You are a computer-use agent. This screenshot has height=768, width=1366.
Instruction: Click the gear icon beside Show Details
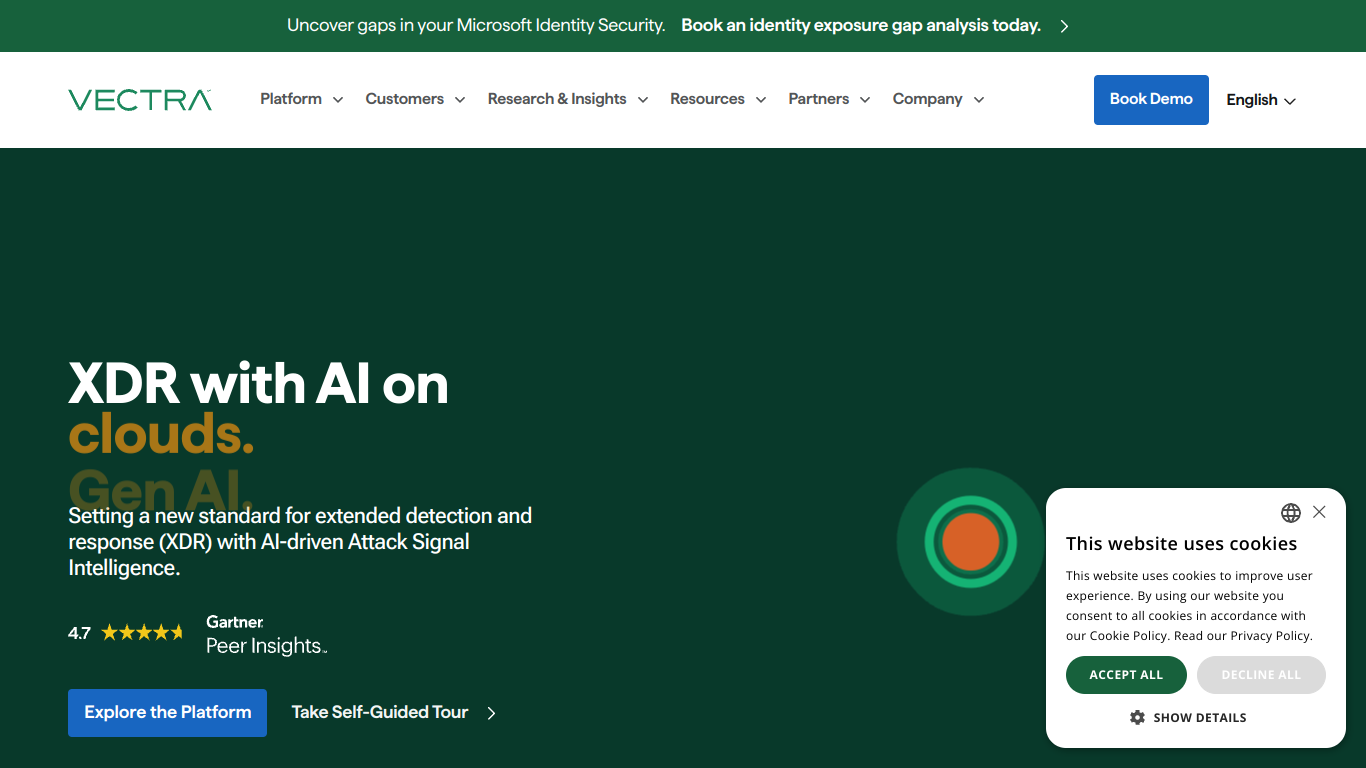(x=1137, y=717)
